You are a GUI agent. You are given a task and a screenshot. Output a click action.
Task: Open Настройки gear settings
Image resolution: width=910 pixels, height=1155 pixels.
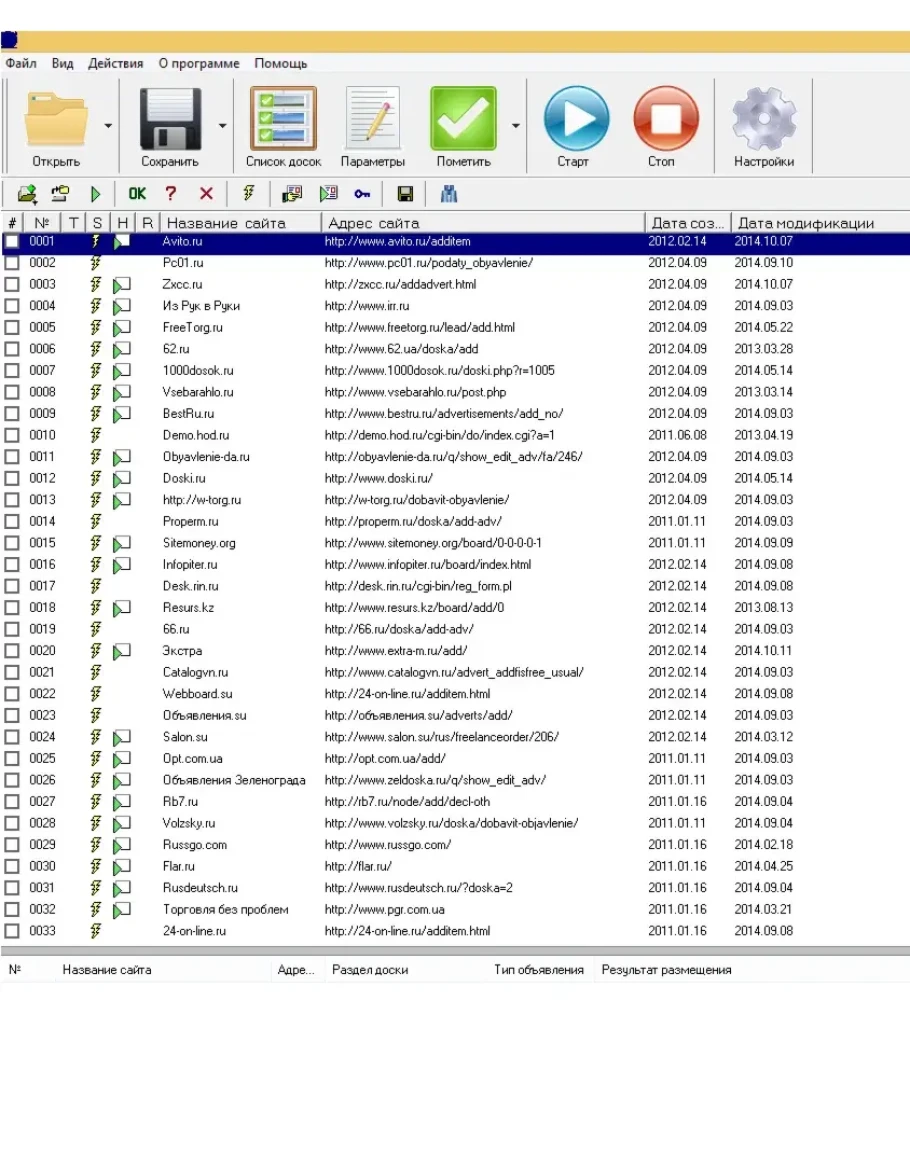[x=764, y=120]
